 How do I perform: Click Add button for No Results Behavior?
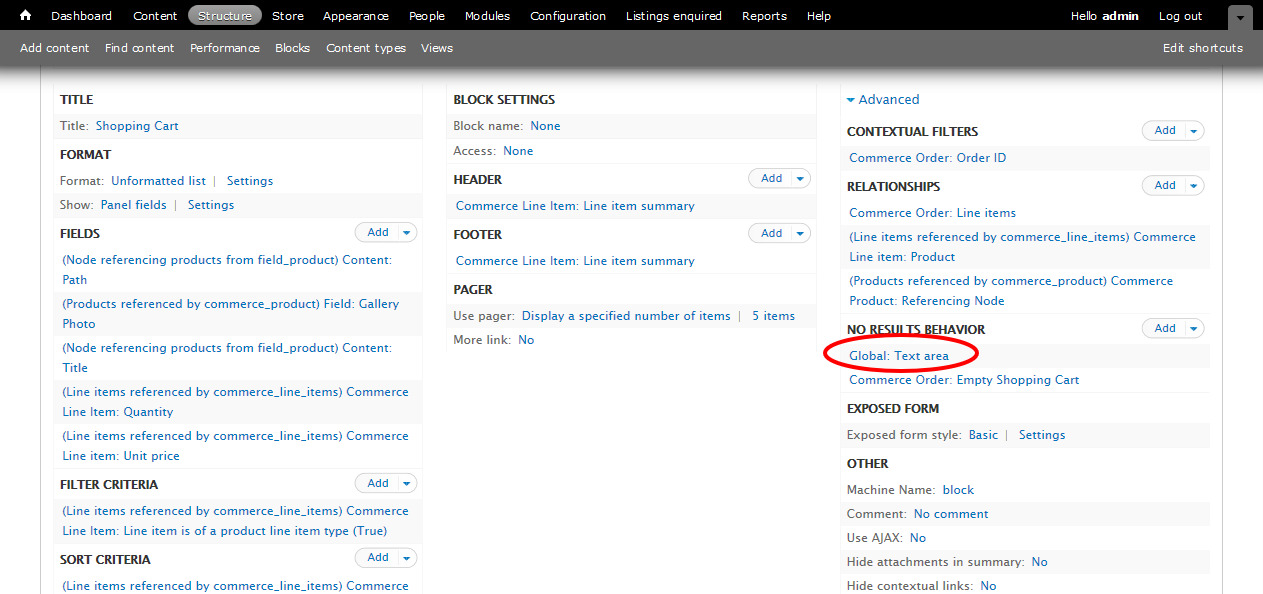1165,328
